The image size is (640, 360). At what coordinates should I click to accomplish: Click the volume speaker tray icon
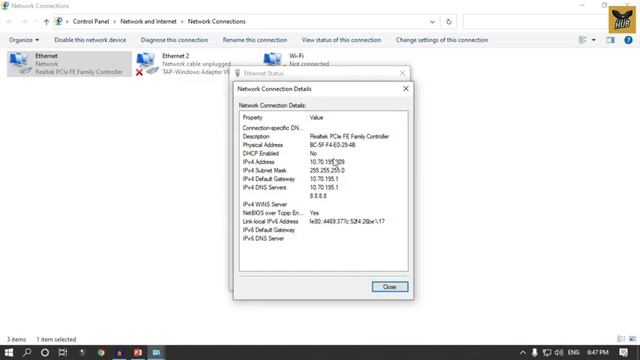point(559,352)
